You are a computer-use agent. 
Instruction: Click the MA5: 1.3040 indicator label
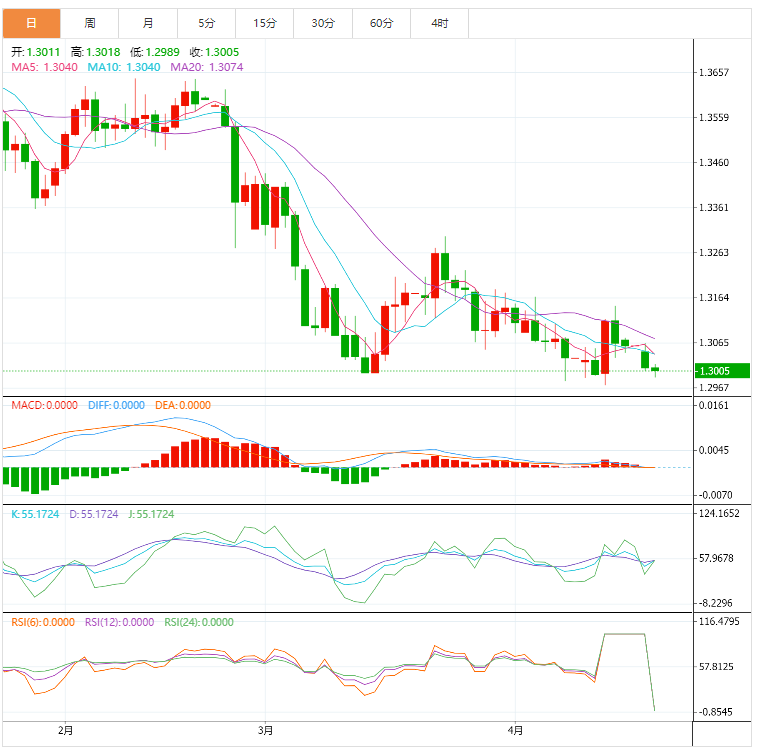click(44, 67)
